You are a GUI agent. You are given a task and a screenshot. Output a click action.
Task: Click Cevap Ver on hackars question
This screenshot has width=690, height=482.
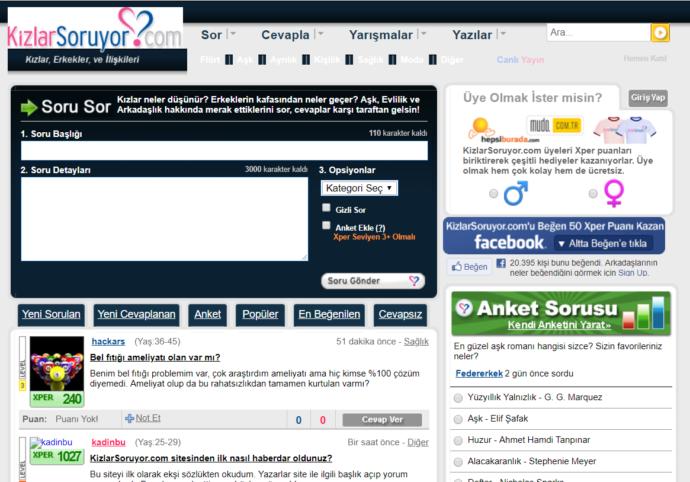[382, 420]
